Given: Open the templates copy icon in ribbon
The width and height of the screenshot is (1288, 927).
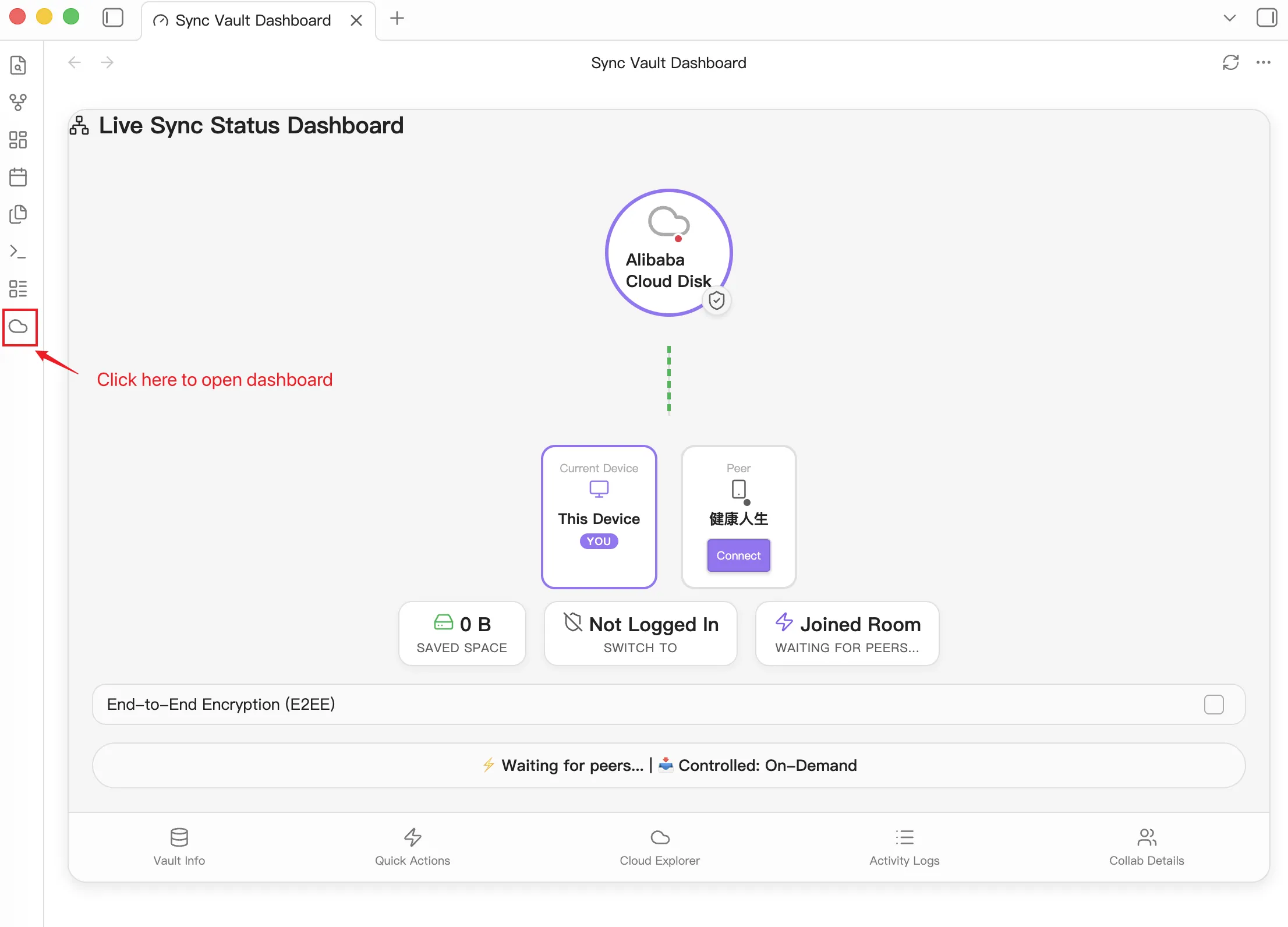Looking at the screenshot, I should point(18,214).
